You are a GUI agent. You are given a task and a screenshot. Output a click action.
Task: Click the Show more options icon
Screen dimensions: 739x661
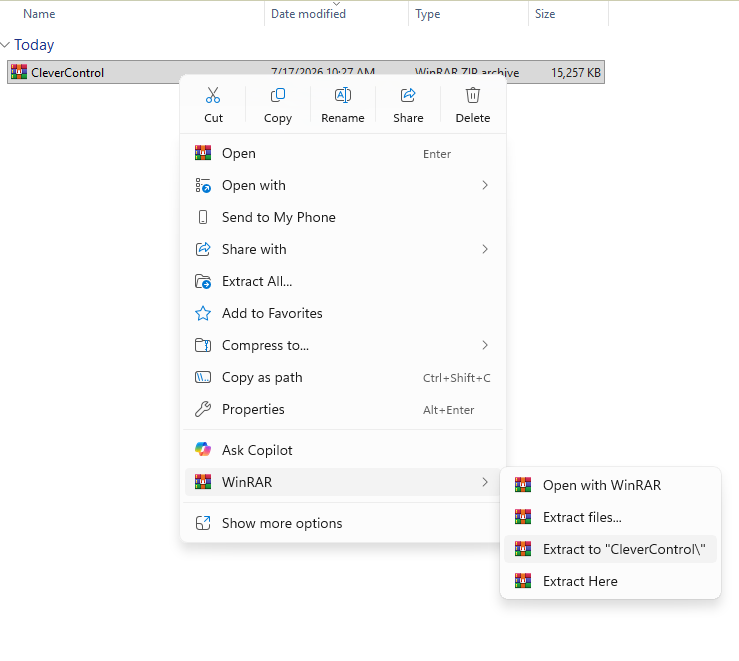coord(203,523)
